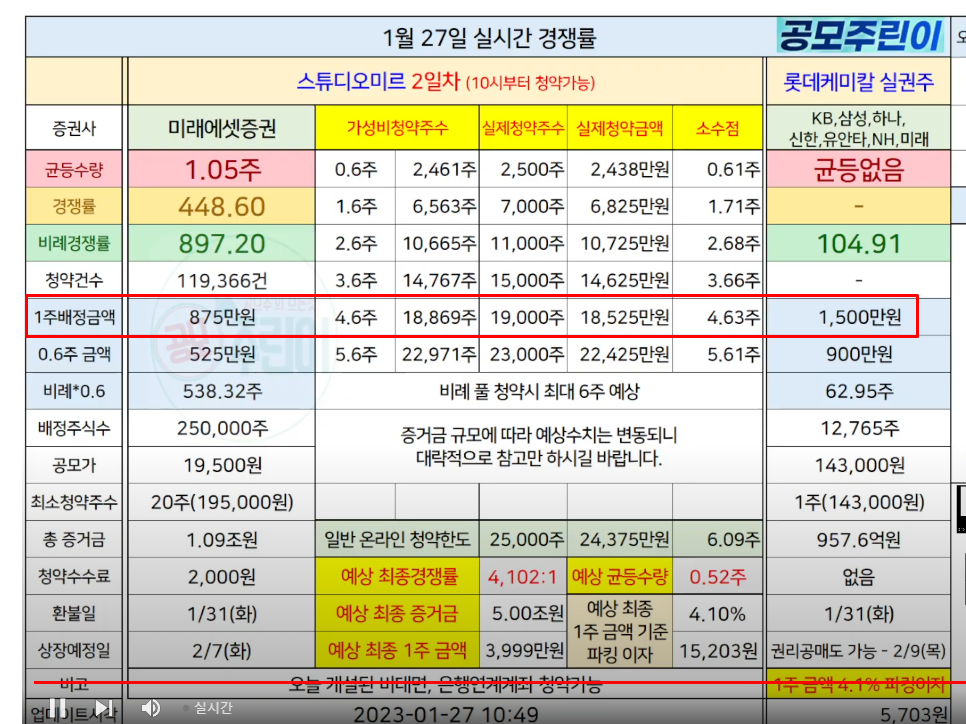The width and height of the screenshot is (966, 724).
Task: Click the 실시간 live indicator
Action: (x=209, y=708)
